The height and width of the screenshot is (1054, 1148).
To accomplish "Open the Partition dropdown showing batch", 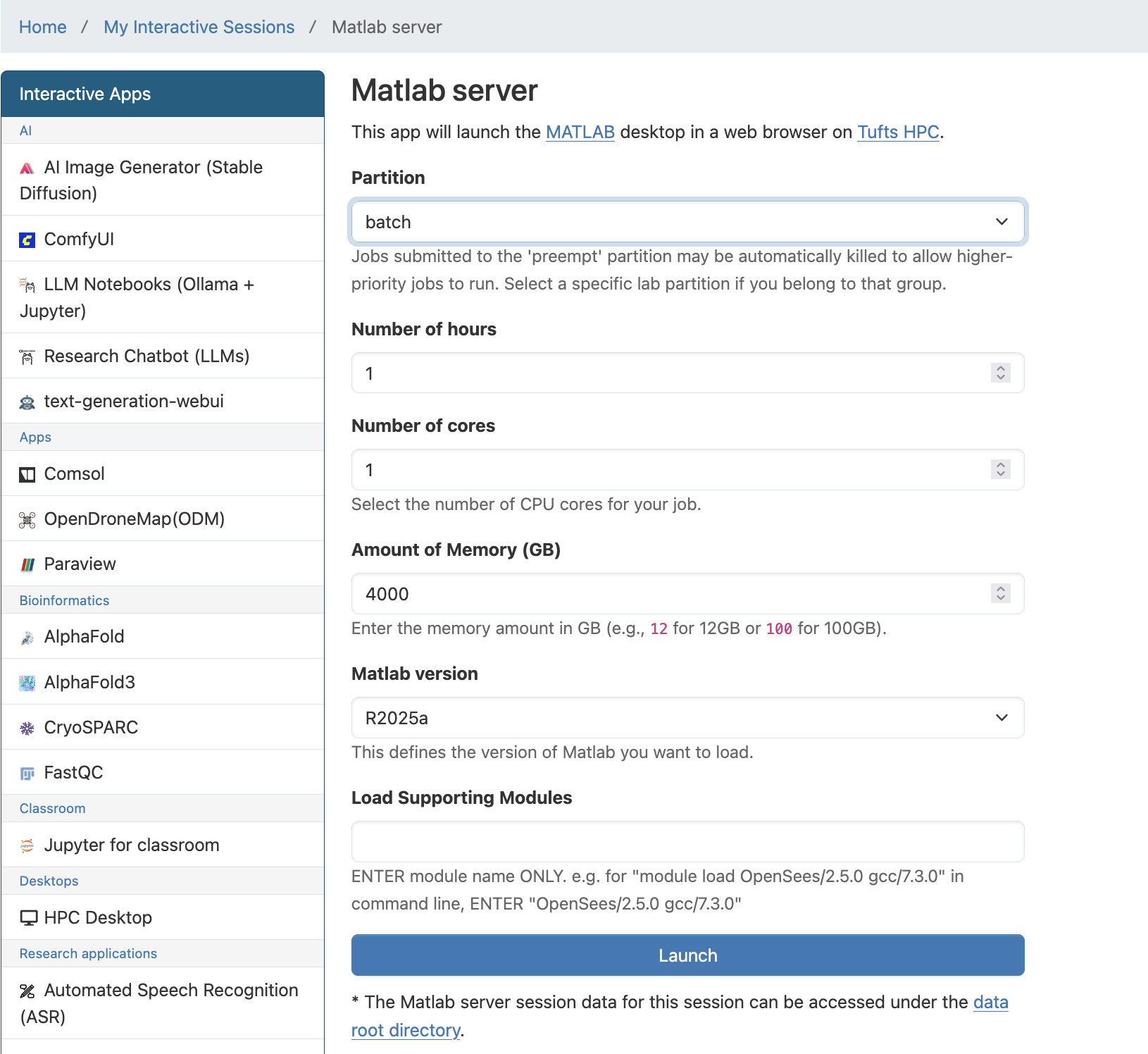I will [x=687, y=223].
